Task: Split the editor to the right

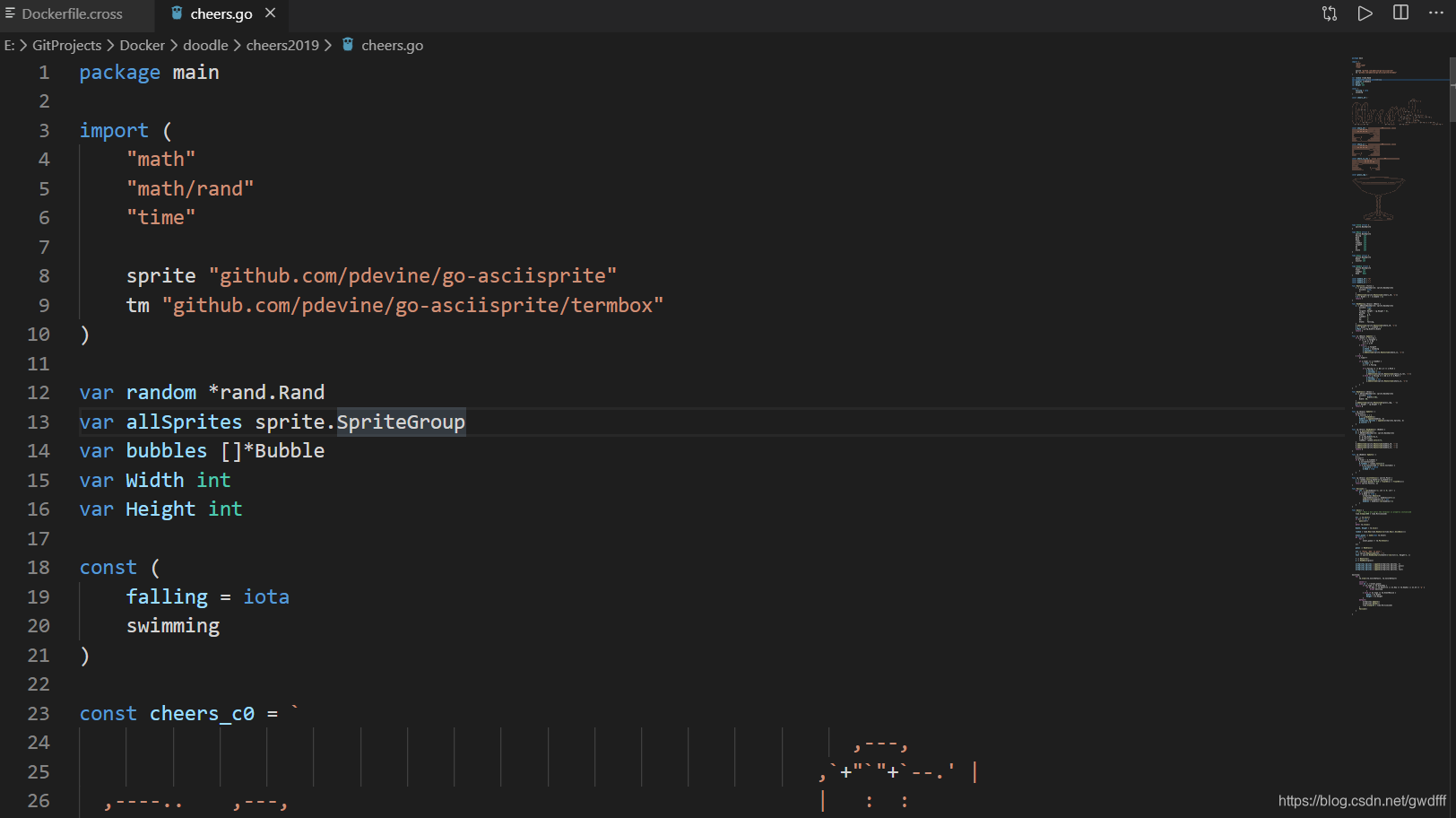Action: click(x=1400, y=13)
